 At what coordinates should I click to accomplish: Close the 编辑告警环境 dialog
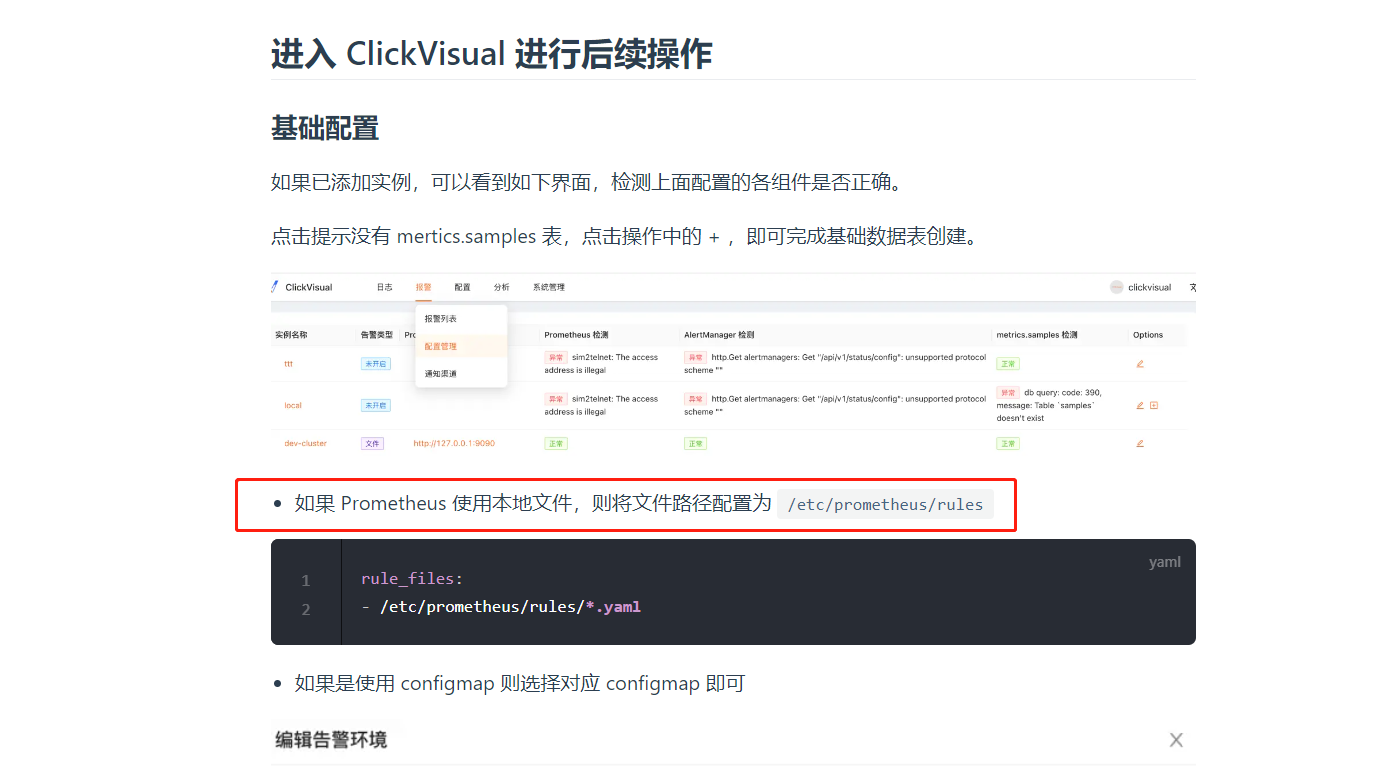pyautogui.click(x=1176, y=740)
